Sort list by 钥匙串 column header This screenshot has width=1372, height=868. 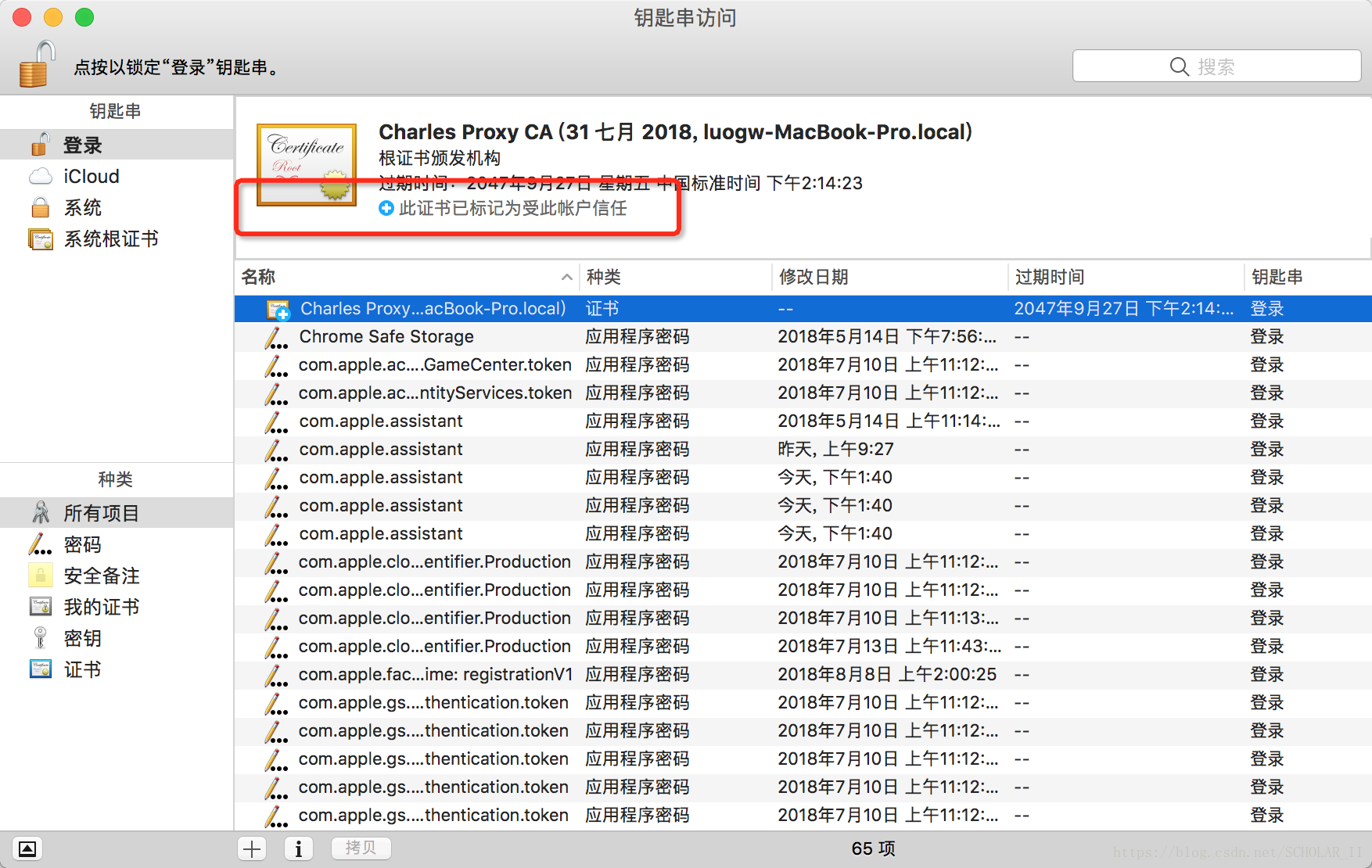1308,277
